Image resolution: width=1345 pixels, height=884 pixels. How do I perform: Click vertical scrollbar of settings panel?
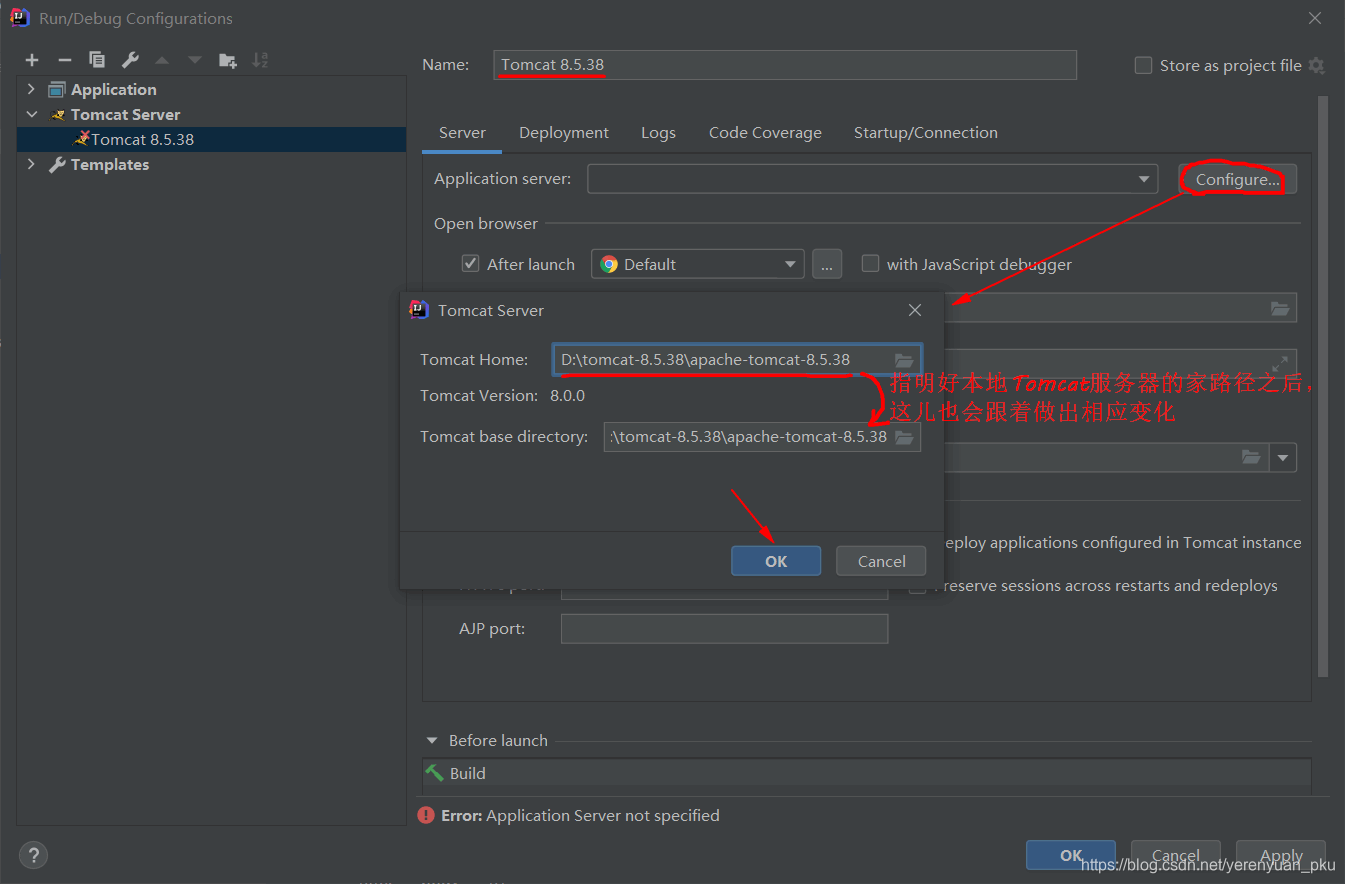tap(1323, 385)
